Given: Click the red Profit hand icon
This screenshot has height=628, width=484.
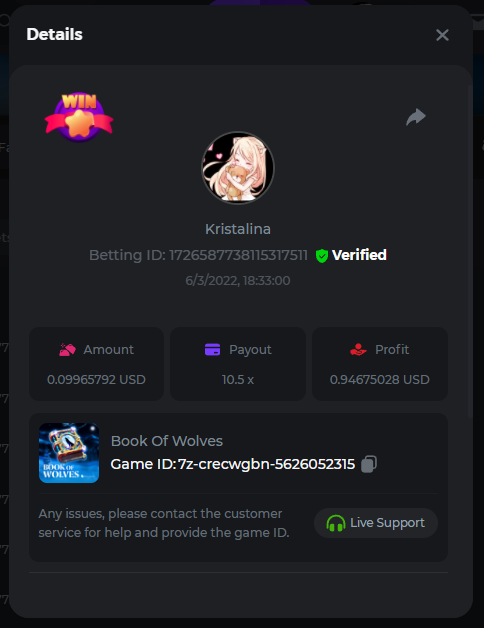Looking at the screenshot, I should click(358, 350).
